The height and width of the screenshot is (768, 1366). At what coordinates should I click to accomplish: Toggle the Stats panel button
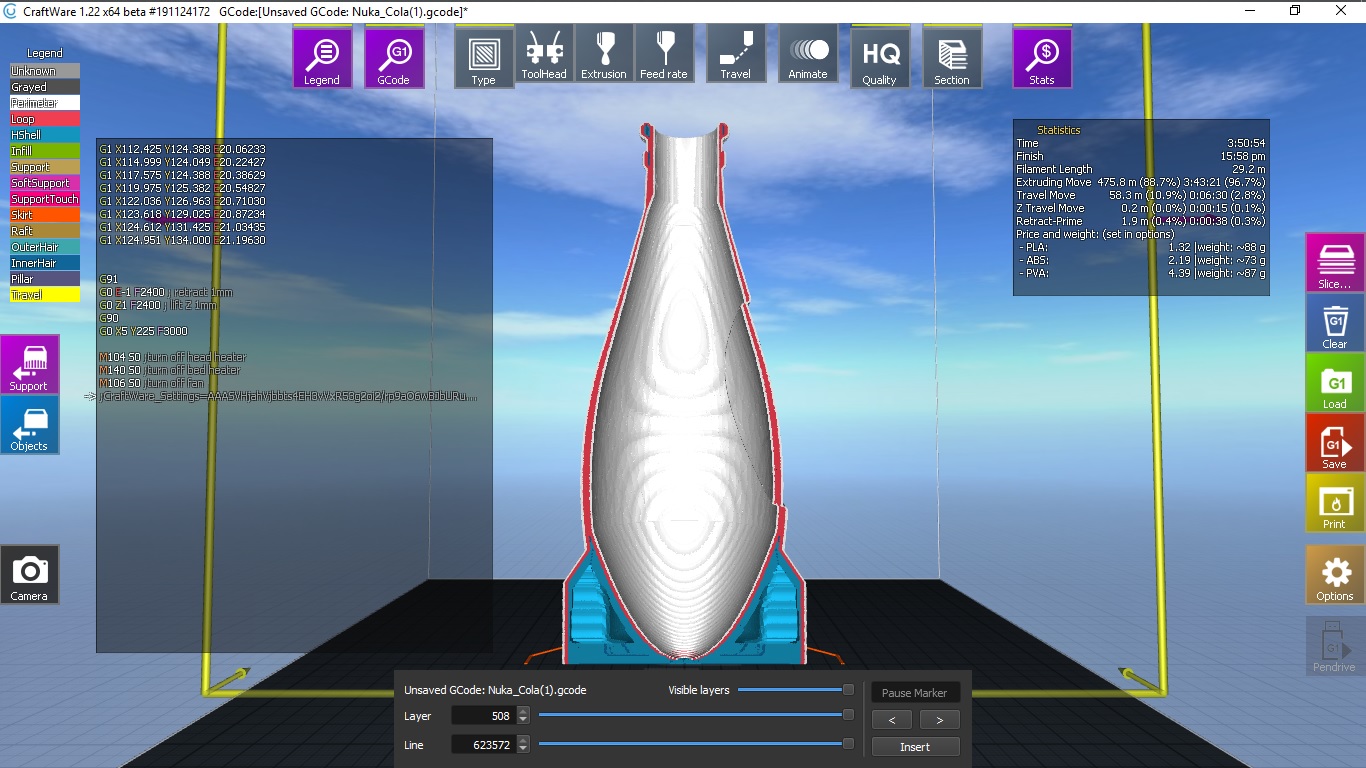coord(1042,58)
